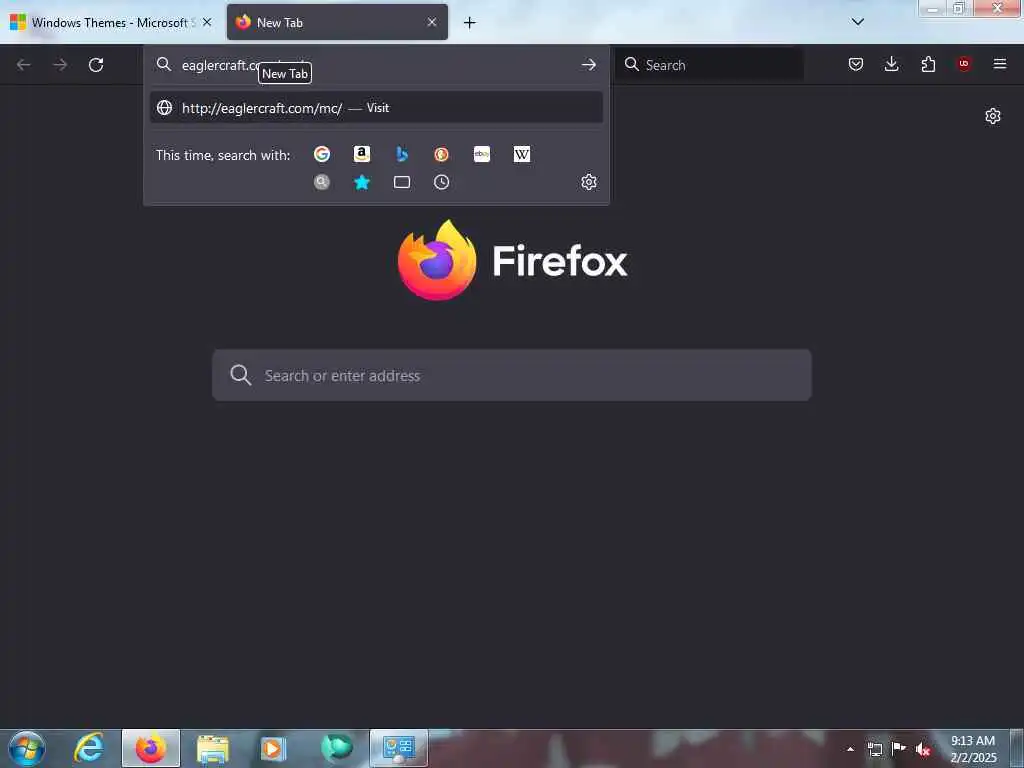Screen dimensions: 1024x768
Task: Open the green chat app in the taskbar
Action: (x=336, y=748)
